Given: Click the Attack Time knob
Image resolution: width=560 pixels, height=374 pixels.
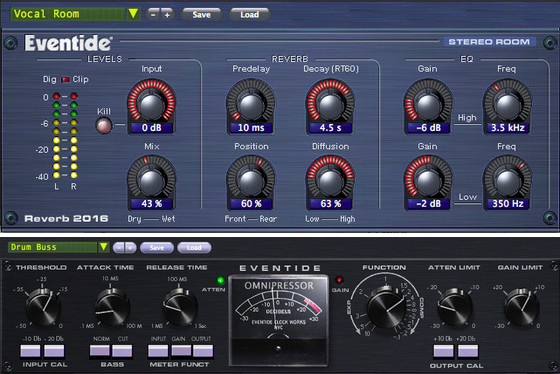Looking at the screenshot, I should click(x=112, y=307).
